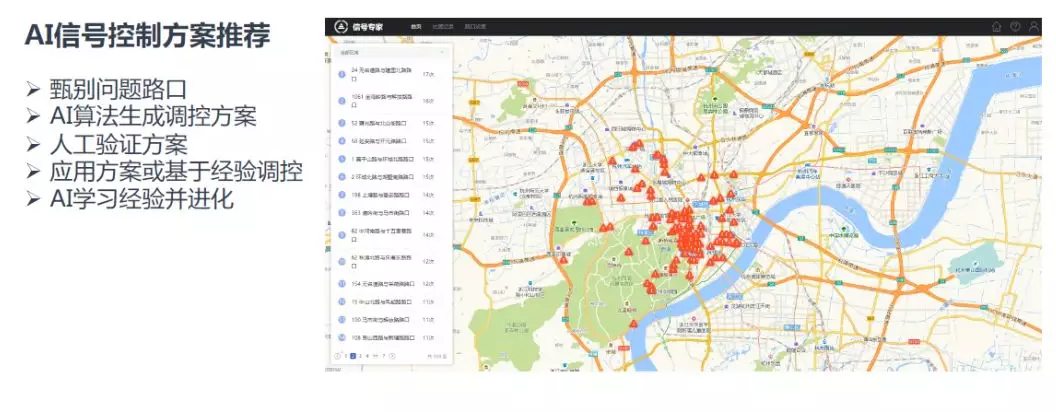Jump to page 7 in pagination
Image resolution: width=1056 pixels, height=412 pixels.
(x=383, y=355)
